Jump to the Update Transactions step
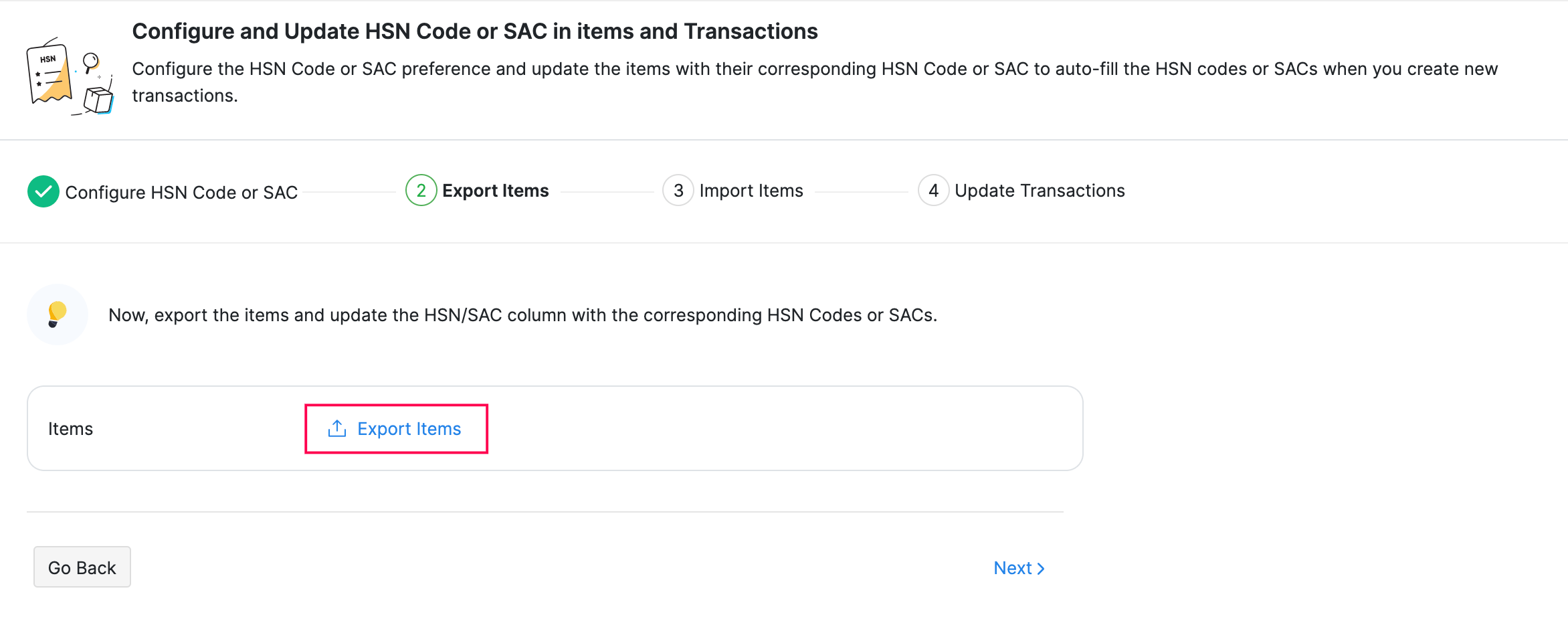The width and height of the screenshot is (1568, 625). point(1039,191)
